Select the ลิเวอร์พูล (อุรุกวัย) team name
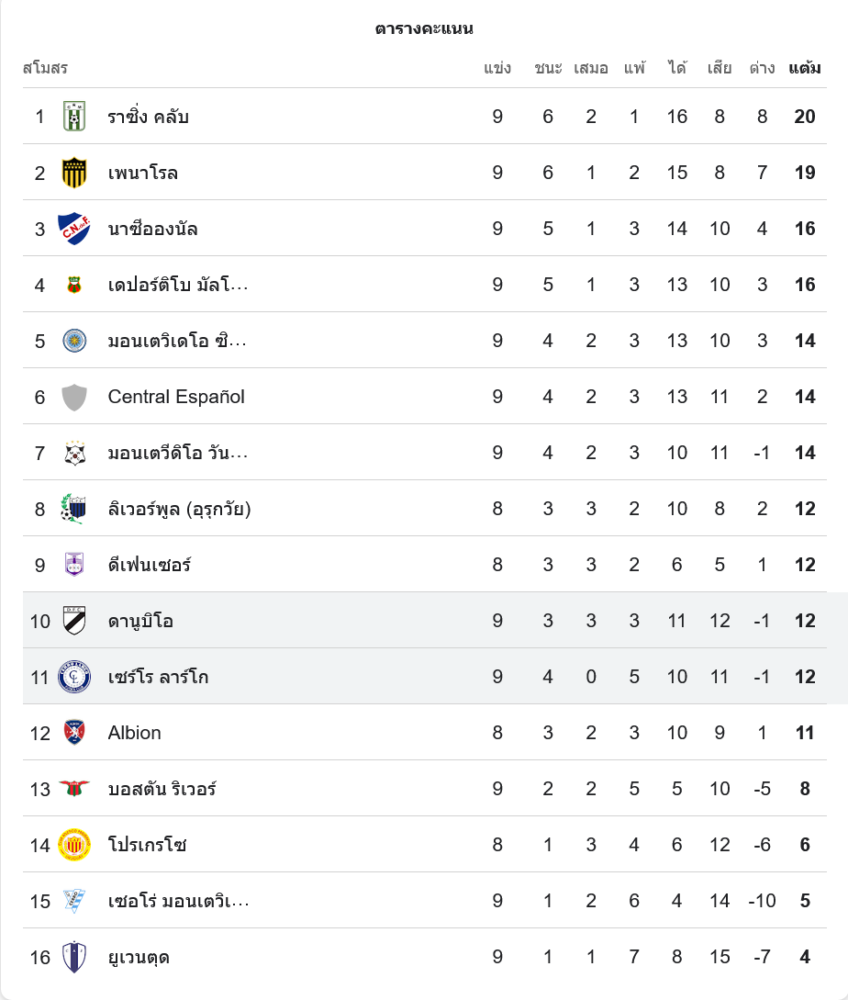Screen dimensions: 848x1000 pyautogui.click(x=179, y=509)
